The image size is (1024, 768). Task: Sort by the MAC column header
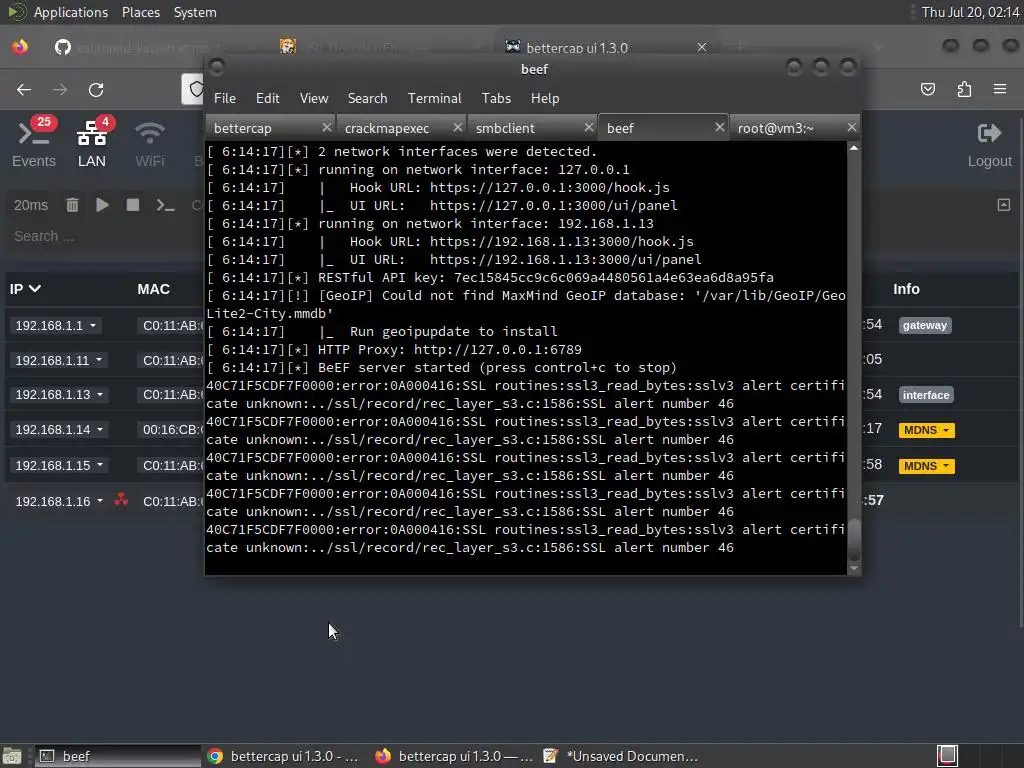point(153,289)
